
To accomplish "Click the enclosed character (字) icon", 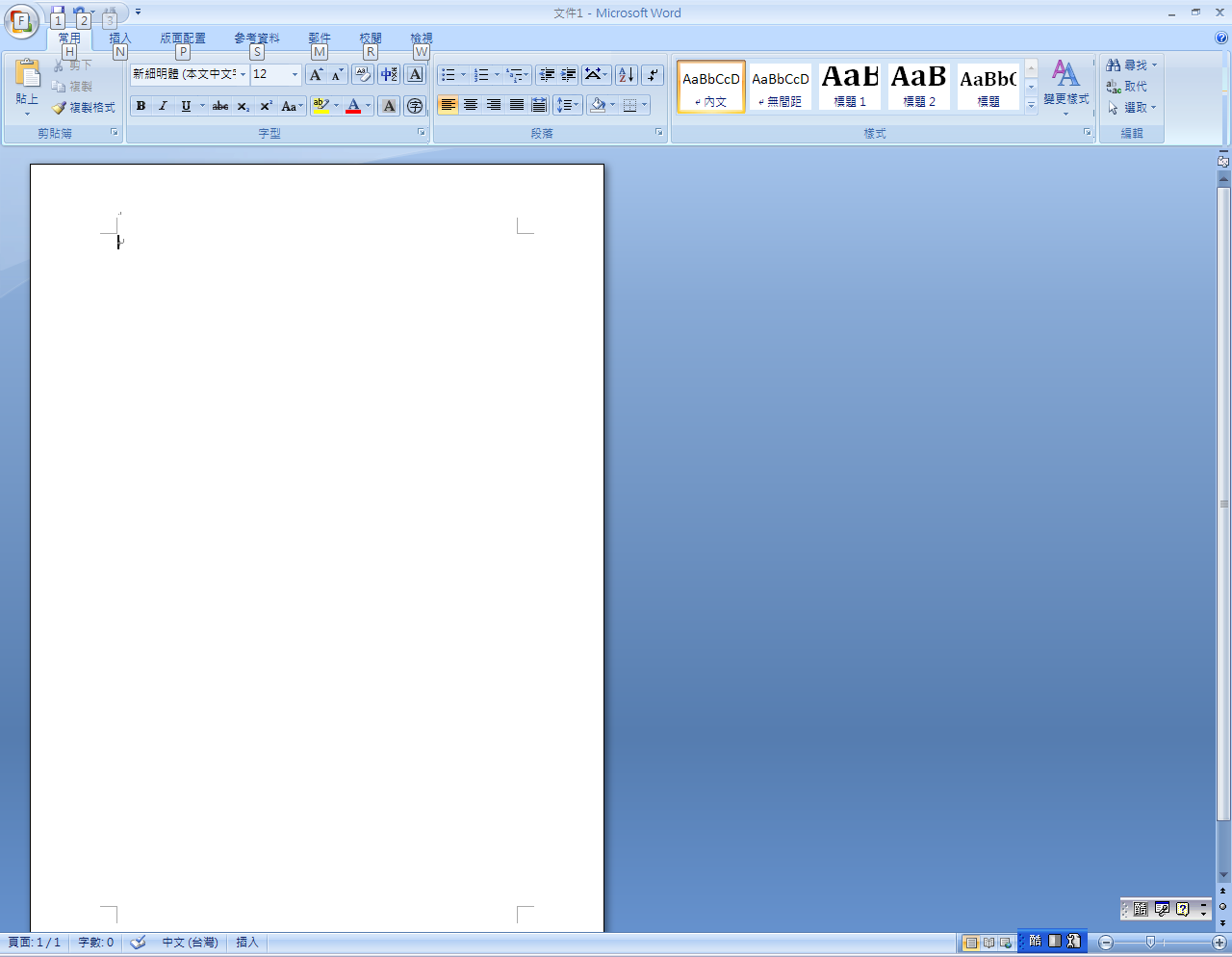I will [x=415, y=106].
